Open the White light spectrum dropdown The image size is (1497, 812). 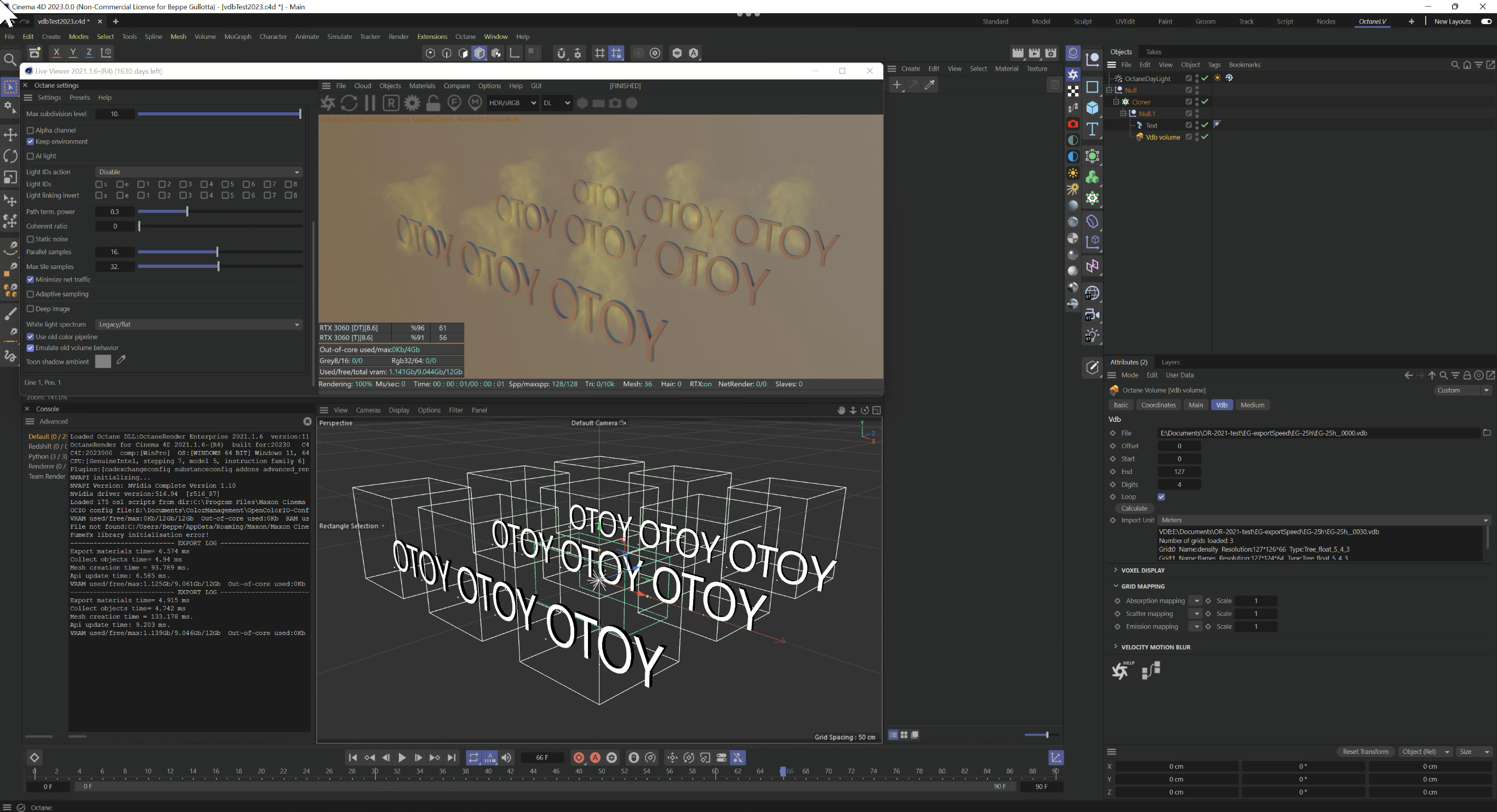point(198,324)
